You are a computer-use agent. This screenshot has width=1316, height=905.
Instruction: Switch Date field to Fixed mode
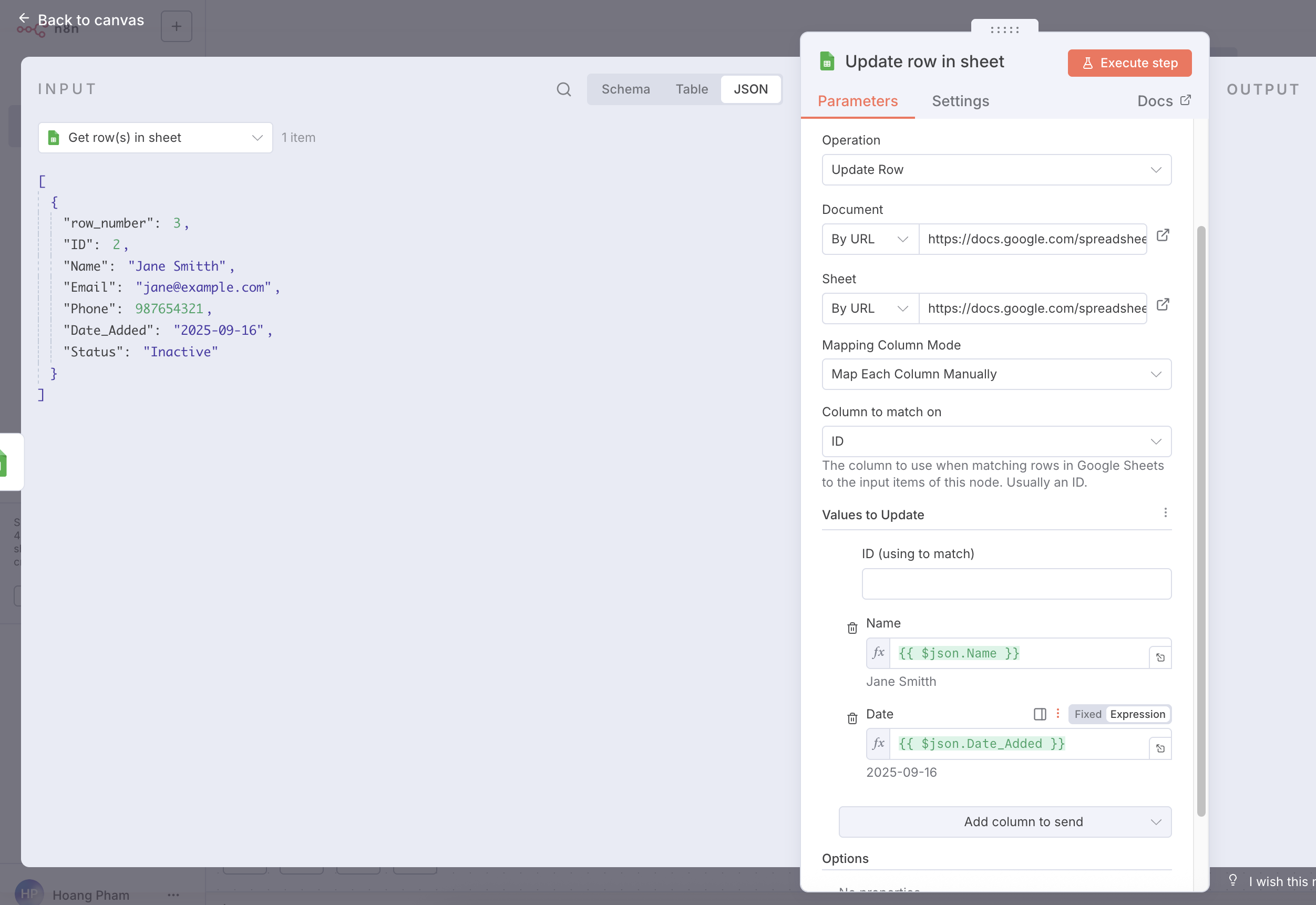[1087, 714]
